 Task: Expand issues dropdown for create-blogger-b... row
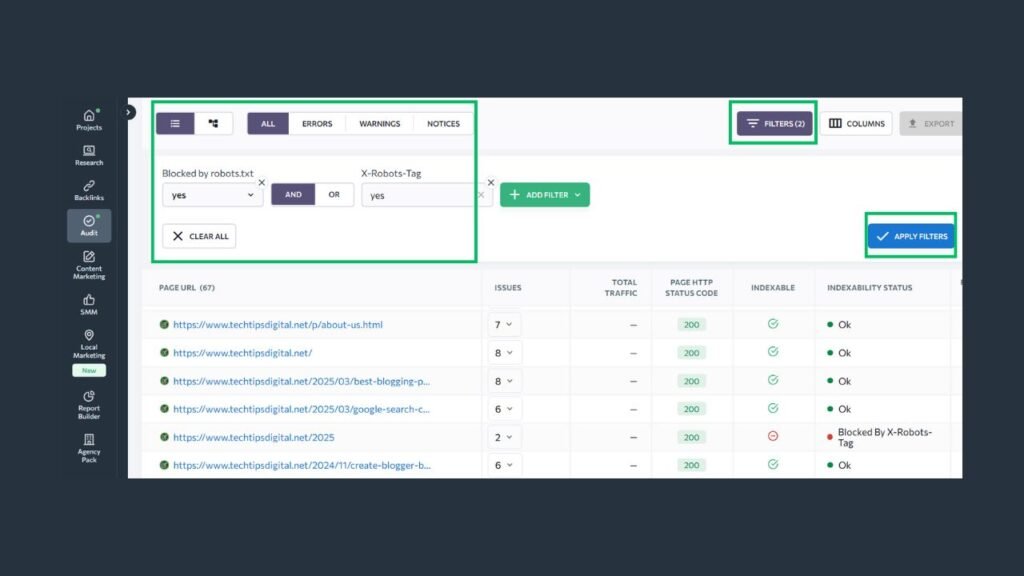(504, 465)
